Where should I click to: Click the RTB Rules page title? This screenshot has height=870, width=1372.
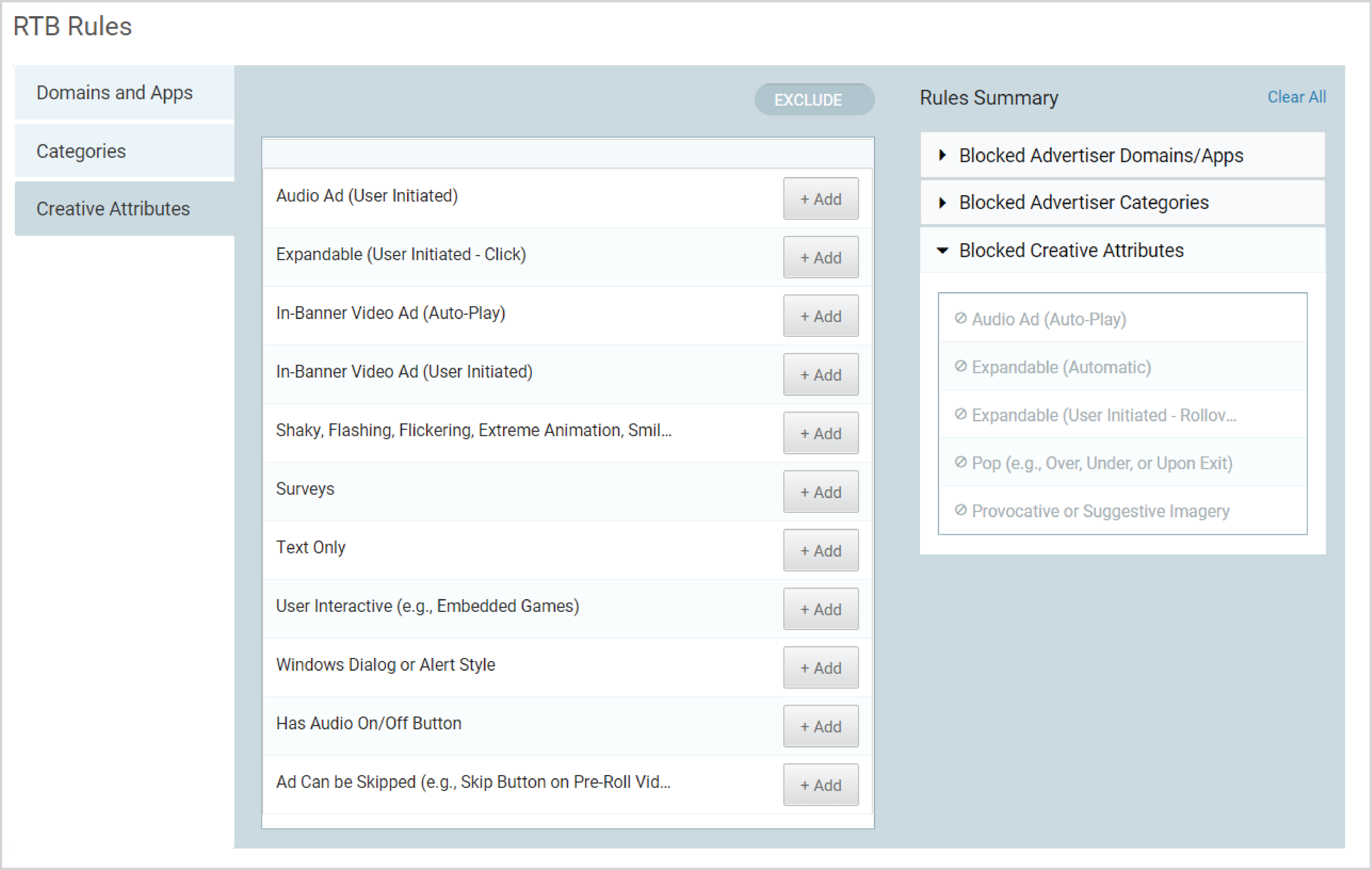(x=72, y=26)
